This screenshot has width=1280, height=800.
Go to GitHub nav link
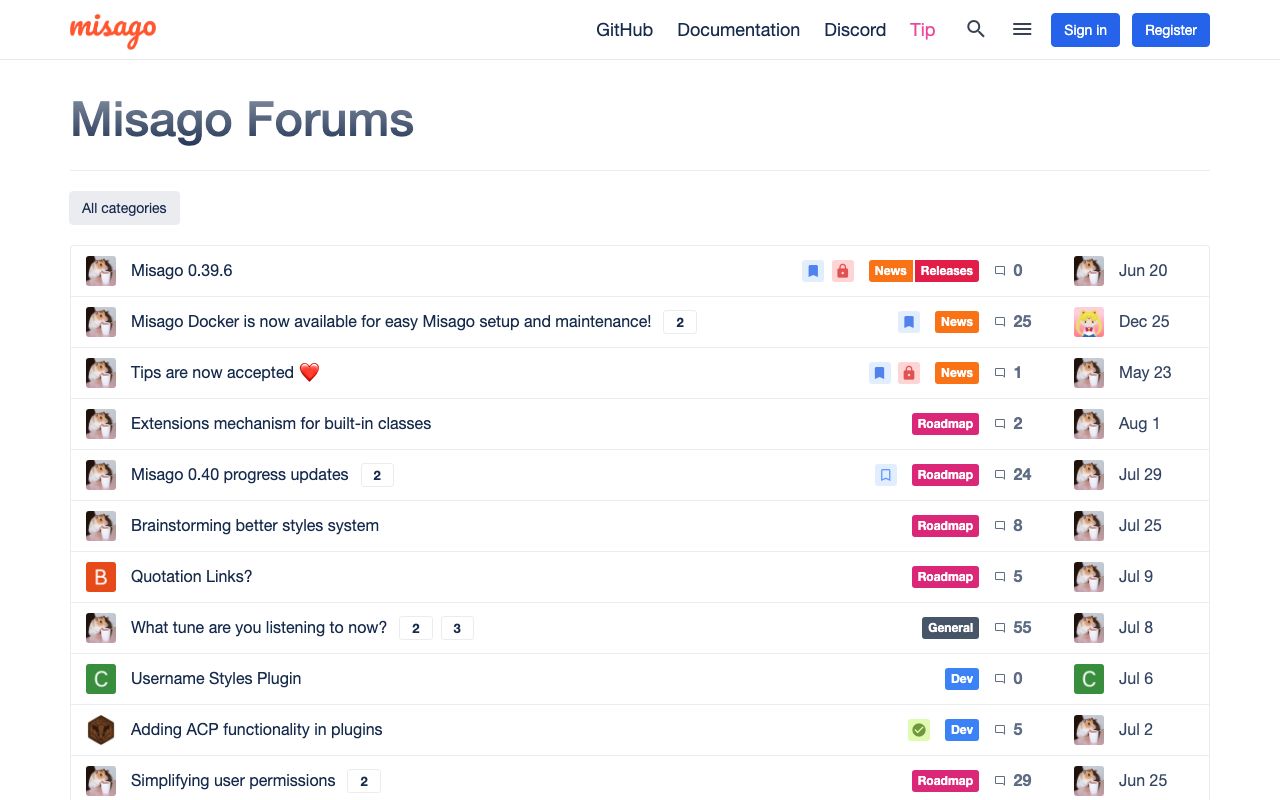[x=625, y=30]
